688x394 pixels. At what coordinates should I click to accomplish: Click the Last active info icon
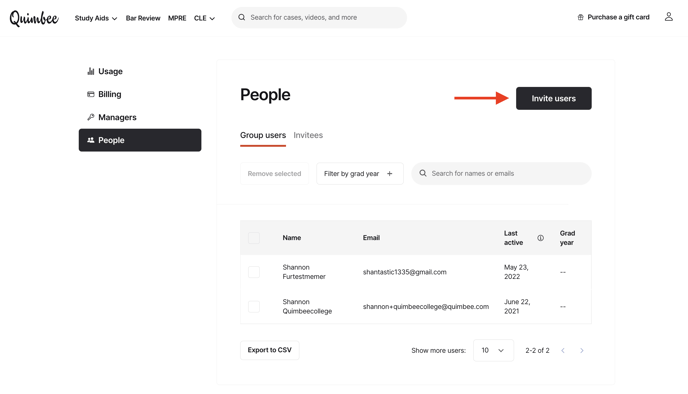tap(541, 238)
